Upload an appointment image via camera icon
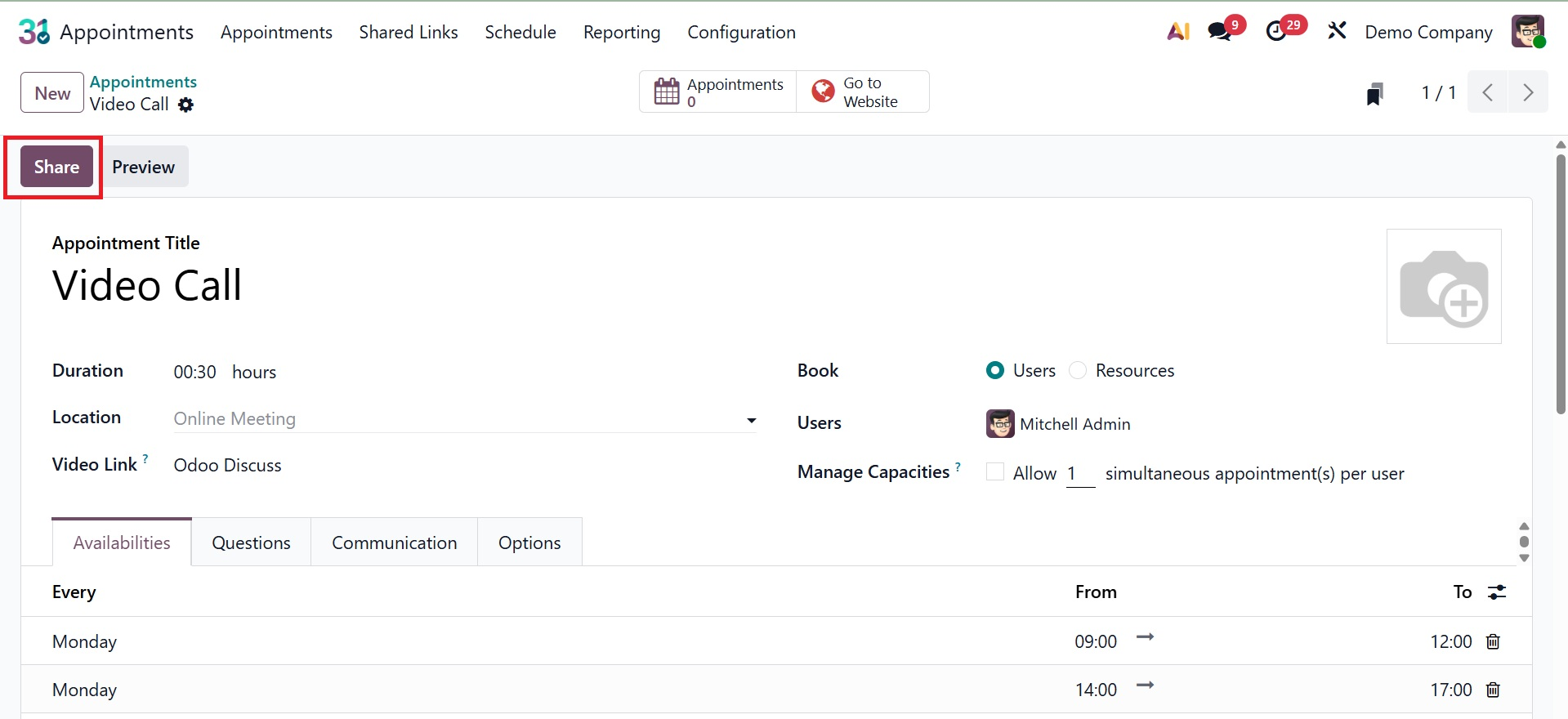1568x719 pixels. click(x=1444, y=287)
